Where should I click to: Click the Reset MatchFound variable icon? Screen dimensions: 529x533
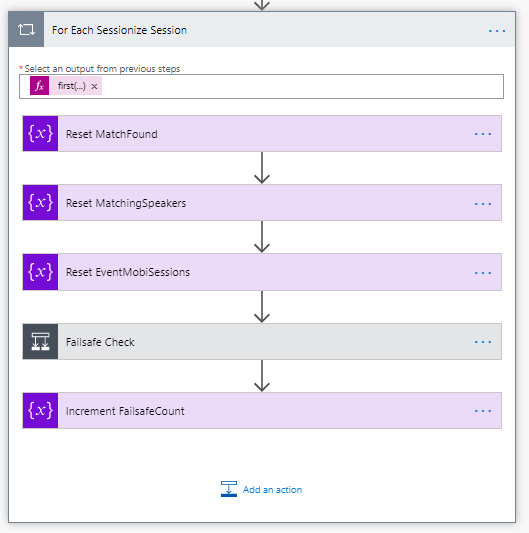click(x=40, y=134)
